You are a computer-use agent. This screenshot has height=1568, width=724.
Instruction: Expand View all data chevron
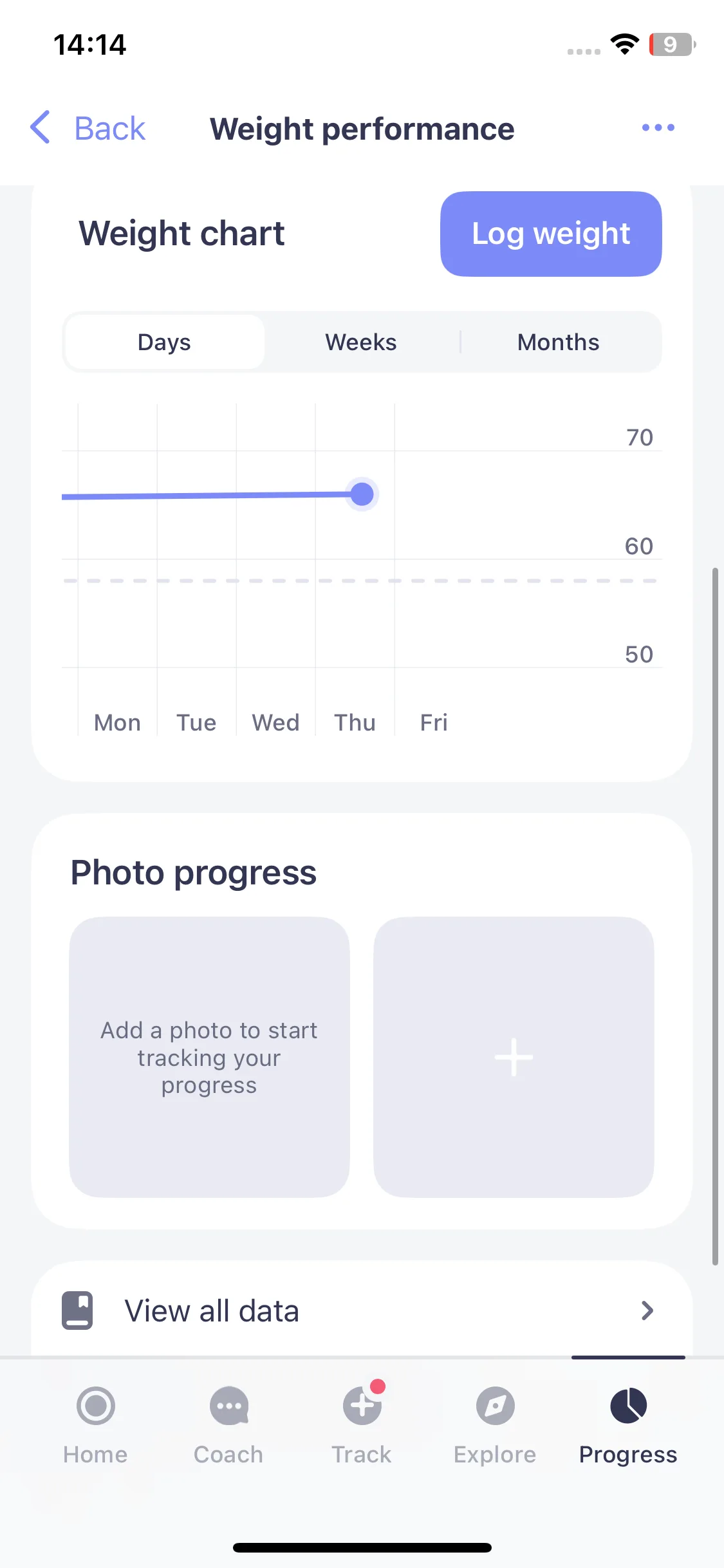(647, 1311)
